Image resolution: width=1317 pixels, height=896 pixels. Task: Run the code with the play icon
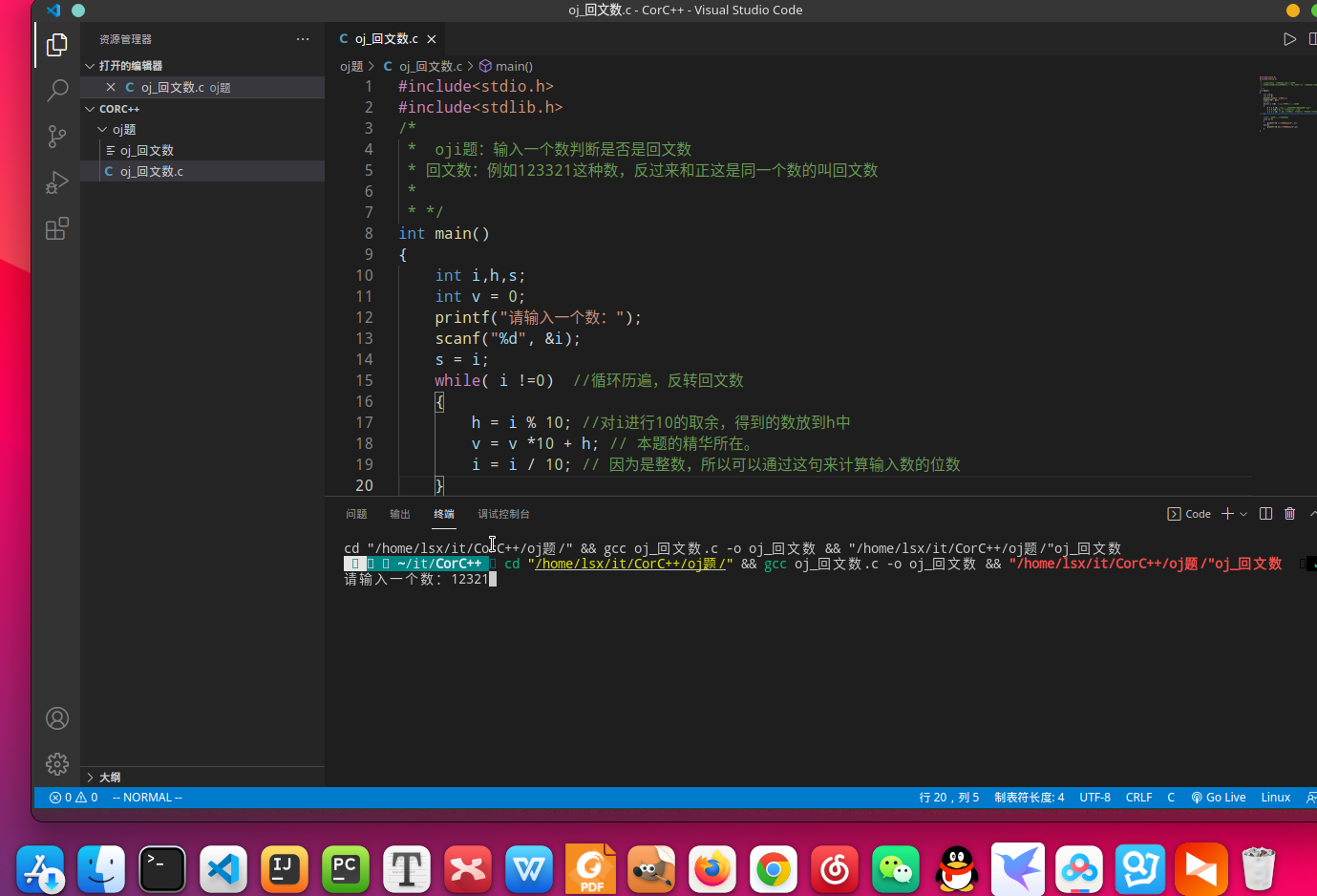[x=1289, y=39]
